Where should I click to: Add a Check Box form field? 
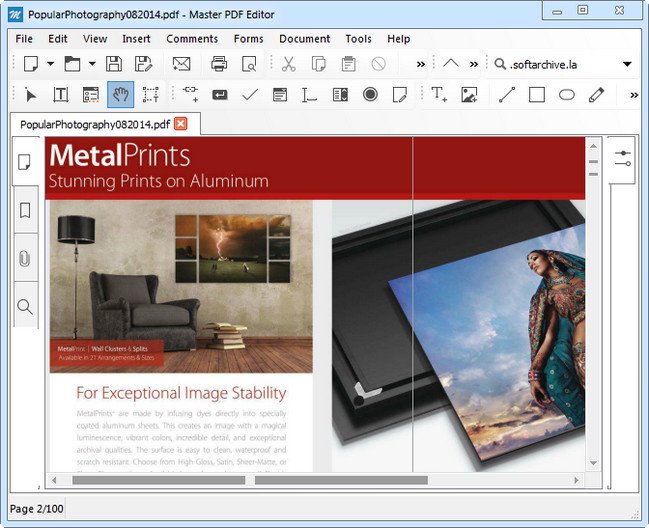(250, 95)
